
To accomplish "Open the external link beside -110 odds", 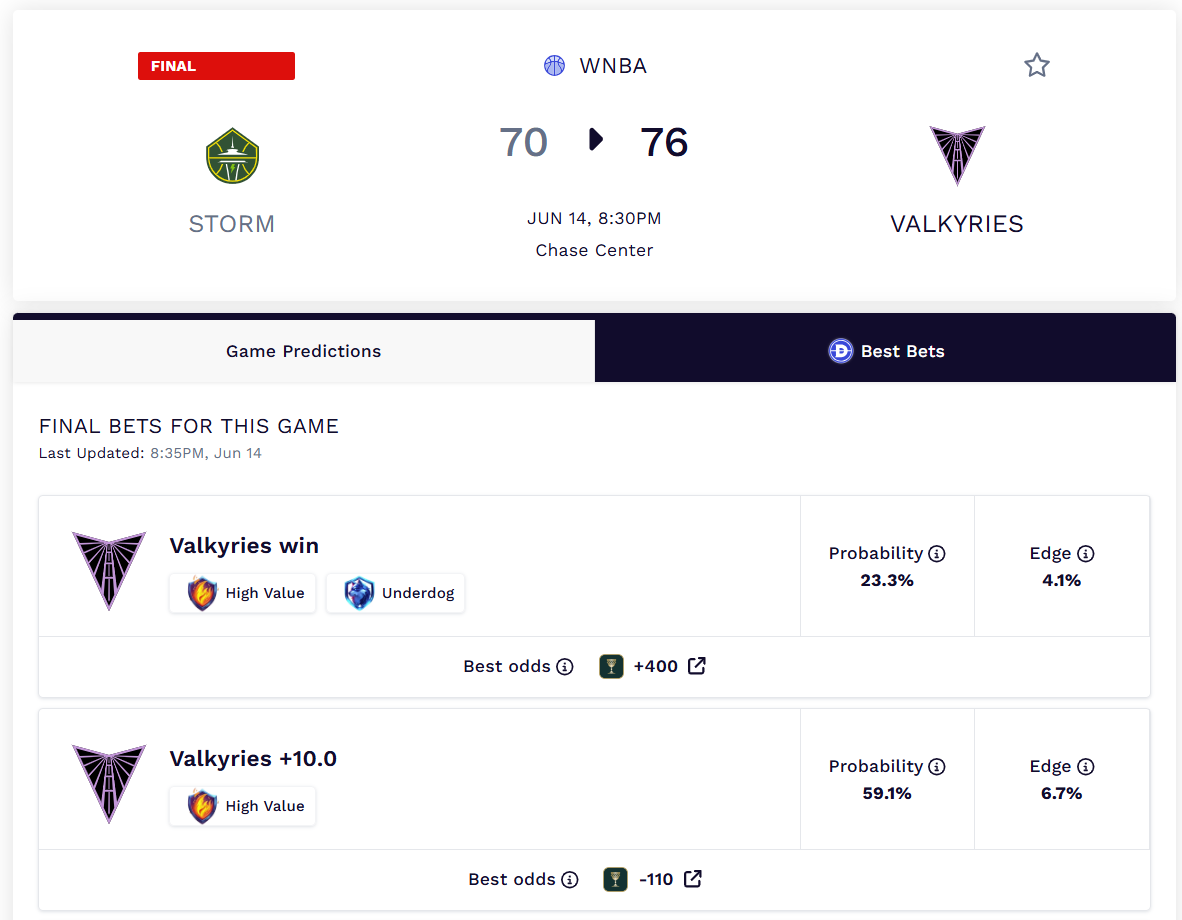I will click(693, 879).
